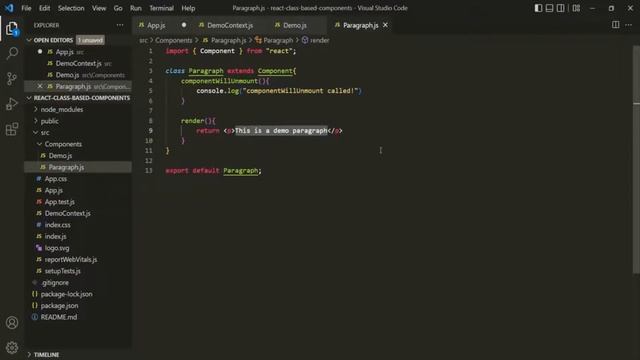Open the Customize Layout icon
640x360 pixels.
pyautogui.click(x=576, y=8)
